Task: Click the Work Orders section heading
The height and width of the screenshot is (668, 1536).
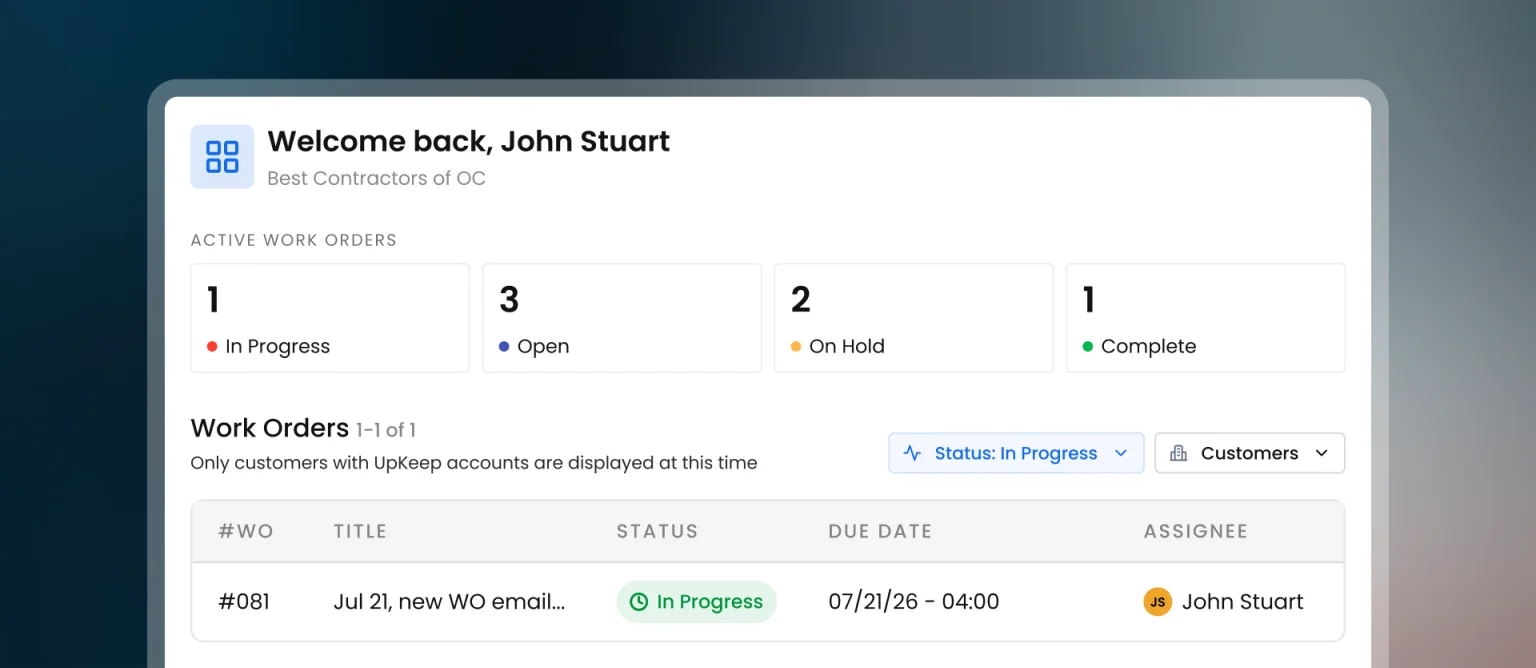Action: click(270, 429)
